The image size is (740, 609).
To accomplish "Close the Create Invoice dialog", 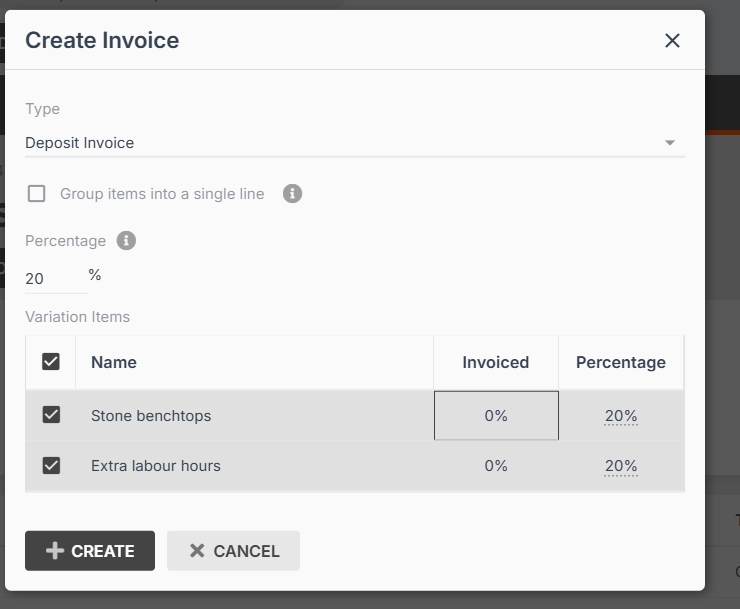I will click(x=672, y=41).
